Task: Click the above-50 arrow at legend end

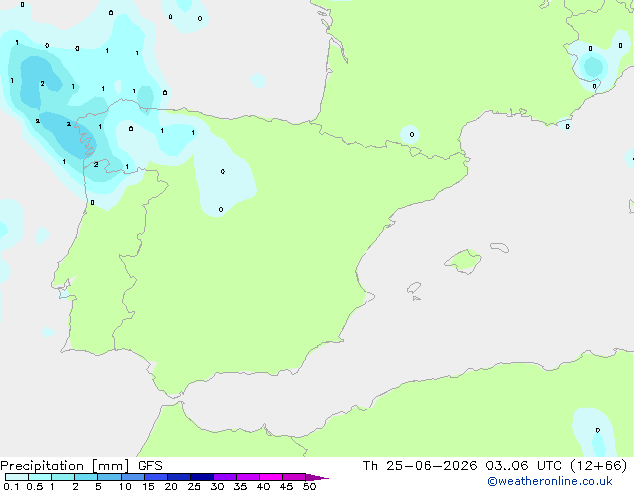Action: click(317, 477)
